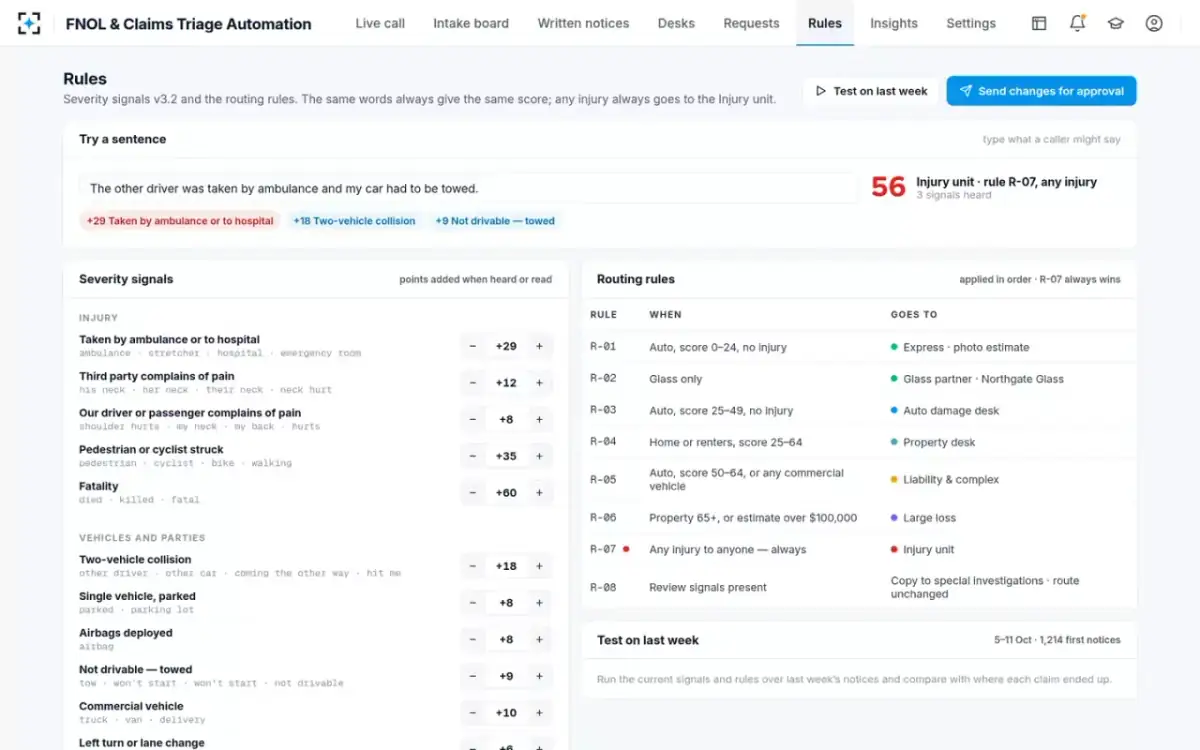The image size is (1200, 750).
Task: Decrease Third party complains of pain points
Action: (473, 383)
